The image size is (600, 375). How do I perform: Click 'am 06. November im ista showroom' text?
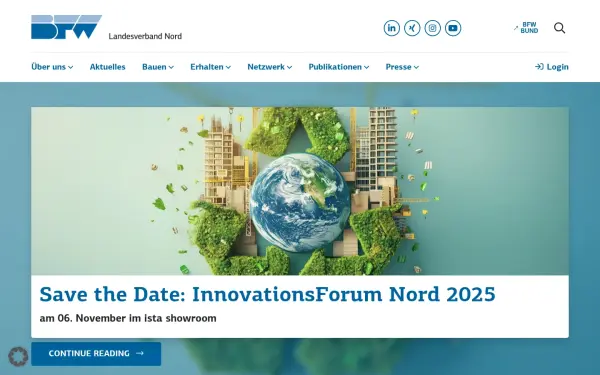pyautogui.click(x=128, y=318)
